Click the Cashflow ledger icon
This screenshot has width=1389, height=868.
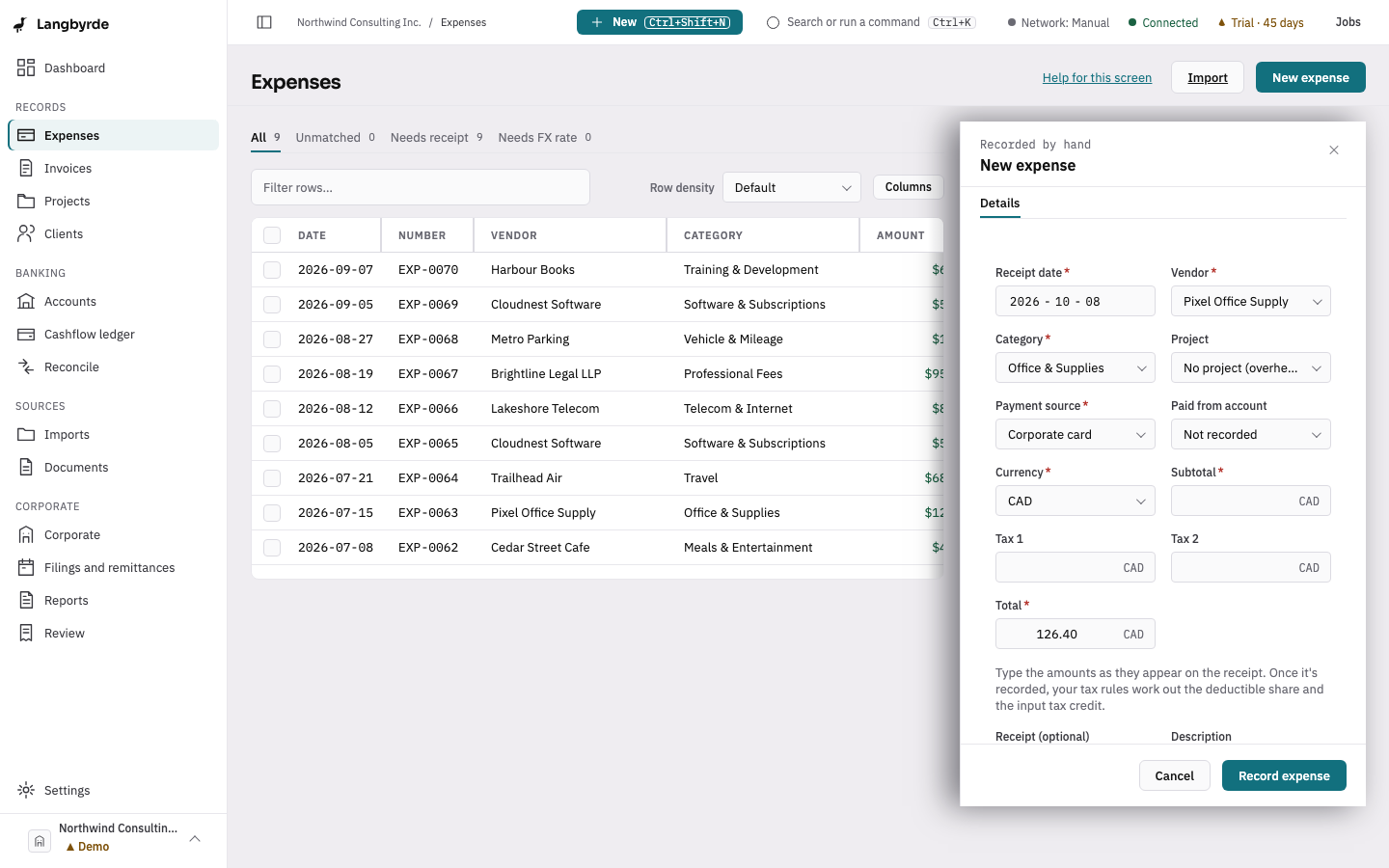[26, 334]
